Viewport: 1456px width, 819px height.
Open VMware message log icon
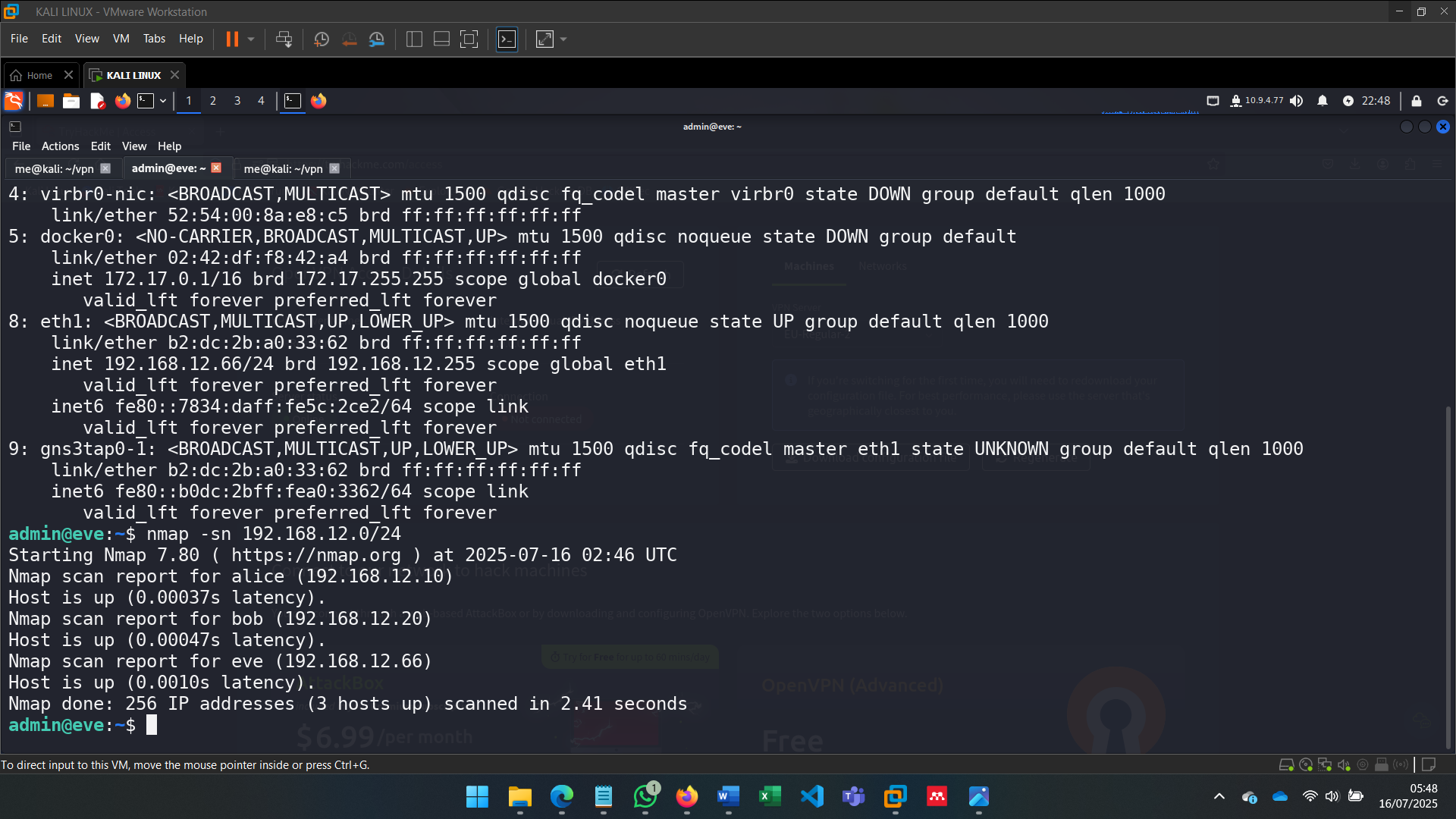[x=1429, y=765]
